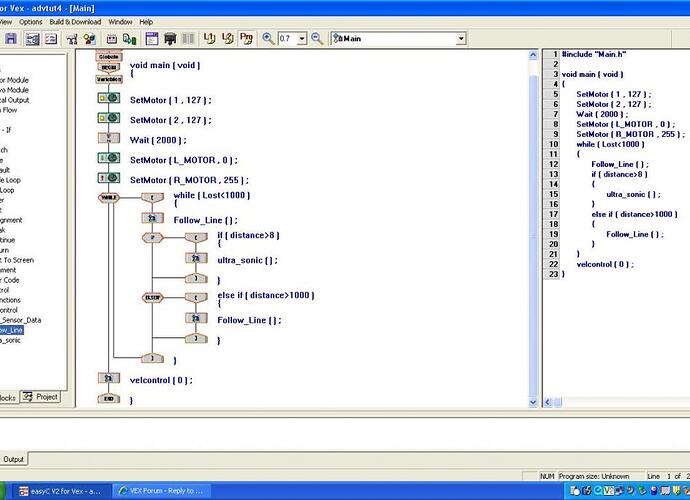Click 'SetMotor ( R_MOTOR , 255 ) ;' in flowchart

(x=189, y=180)
